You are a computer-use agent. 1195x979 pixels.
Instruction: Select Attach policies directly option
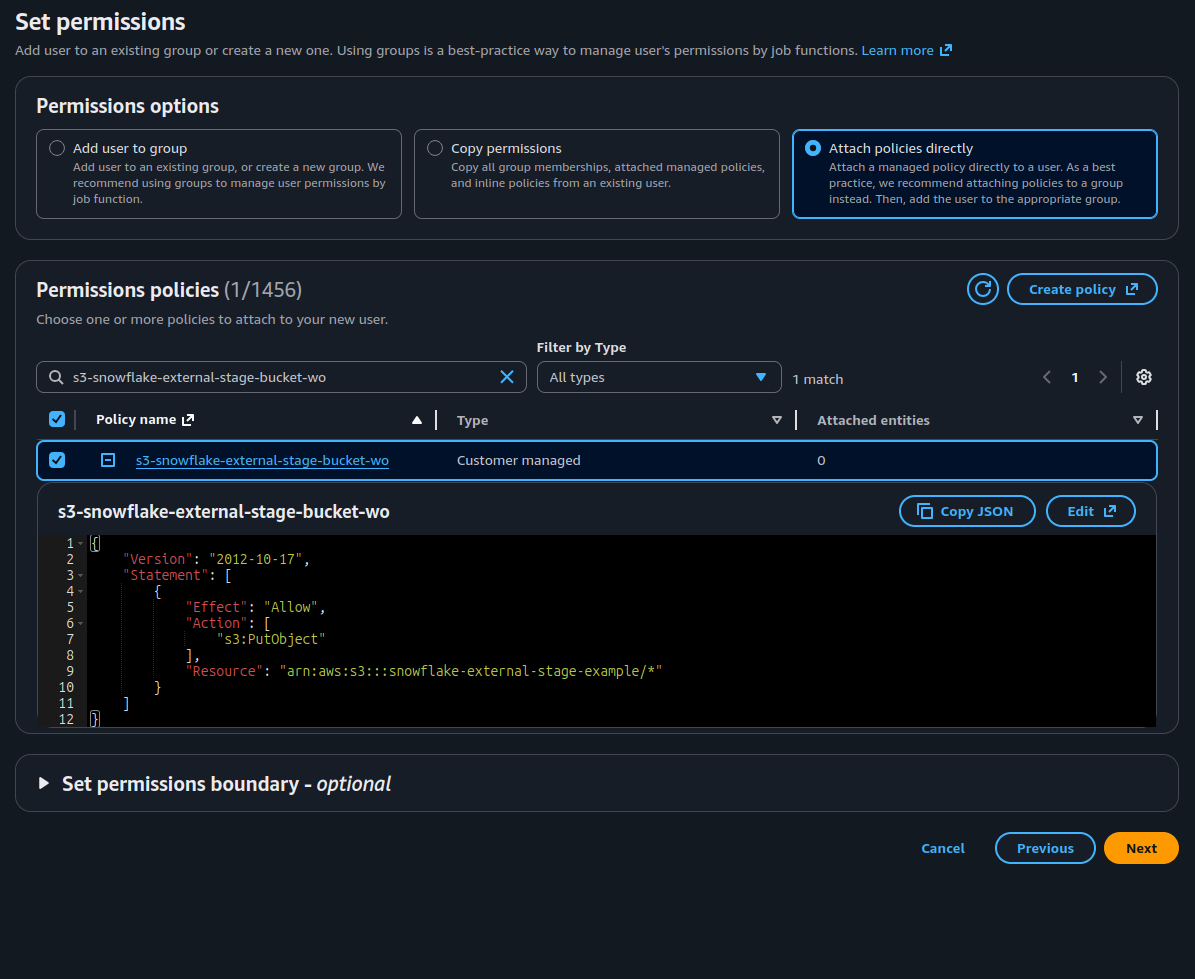(813, 148)
